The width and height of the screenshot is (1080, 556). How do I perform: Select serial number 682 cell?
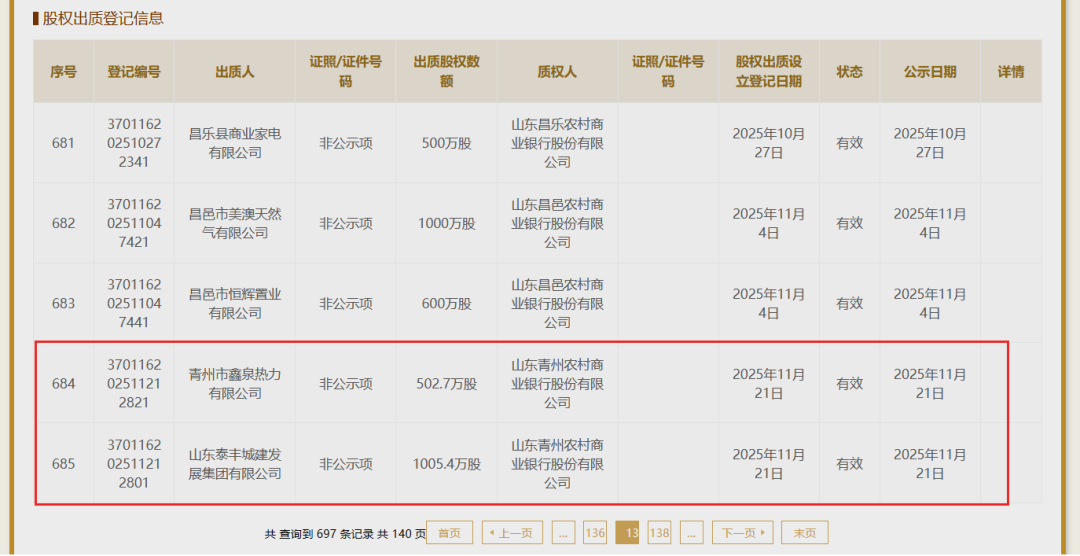(63, 223)
